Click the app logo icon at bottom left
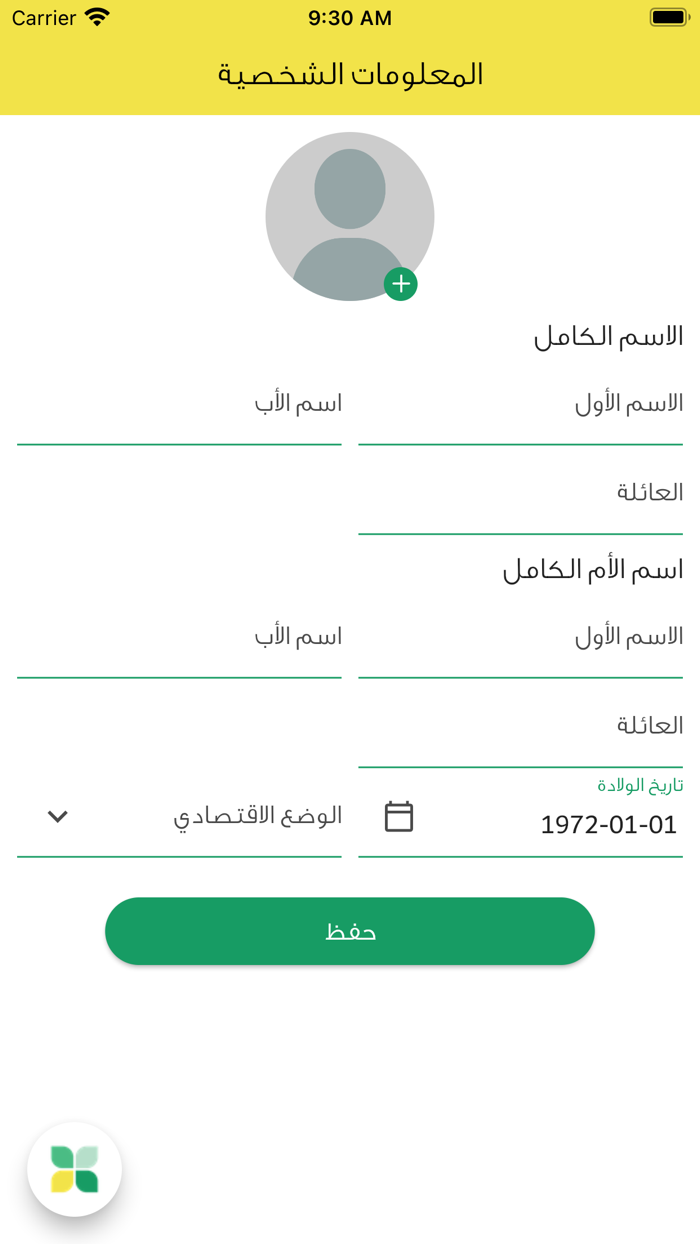The width and height of the screenshot is (700, 1244). 75,1168
